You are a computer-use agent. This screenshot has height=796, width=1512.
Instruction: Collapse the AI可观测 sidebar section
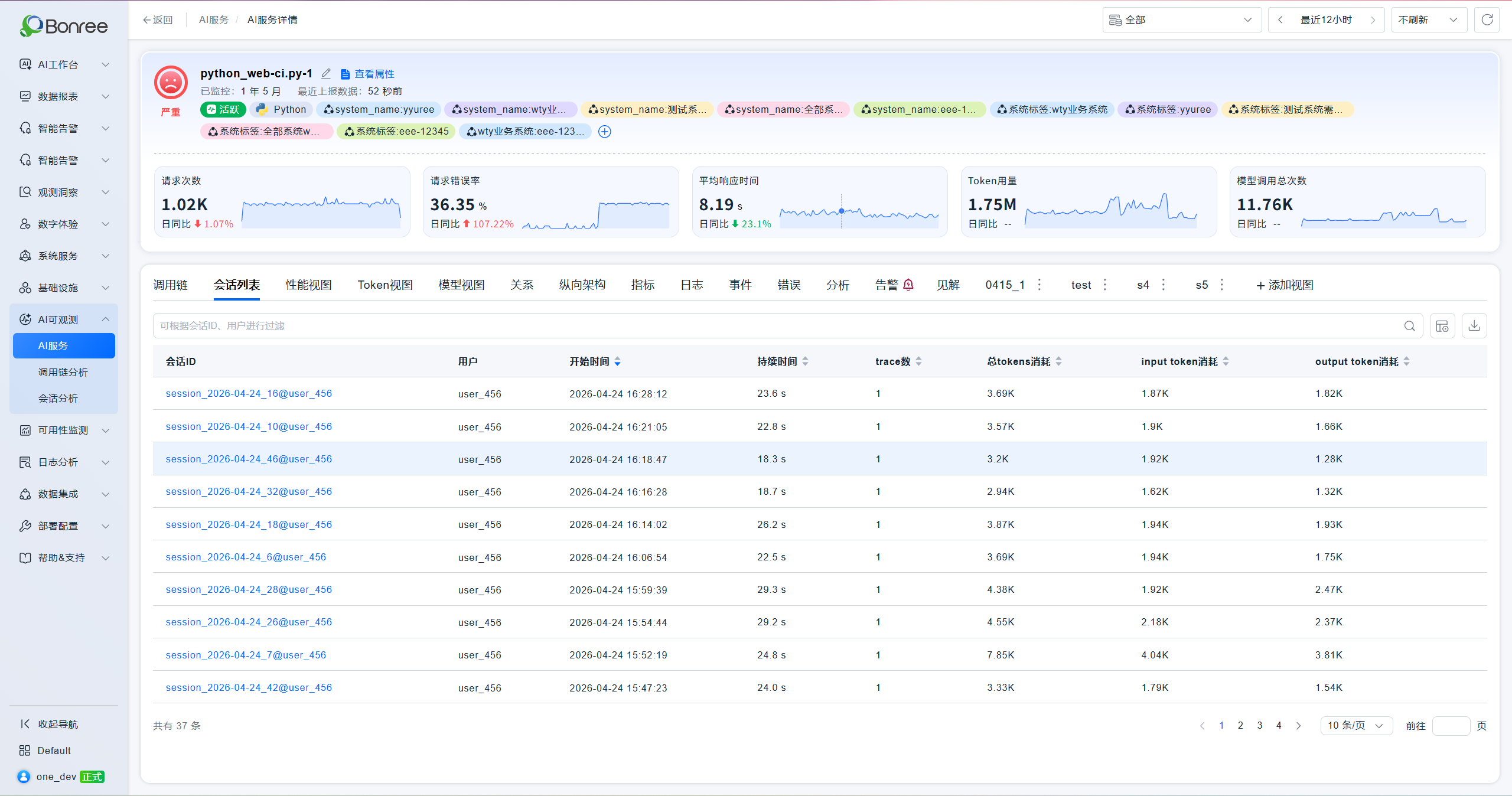[106, 319]
